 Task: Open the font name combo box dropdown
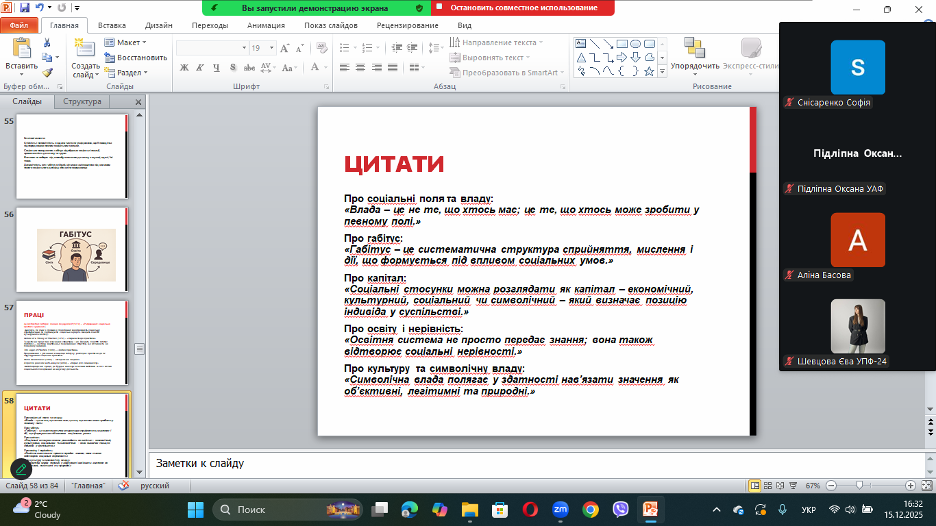(244, 48)
